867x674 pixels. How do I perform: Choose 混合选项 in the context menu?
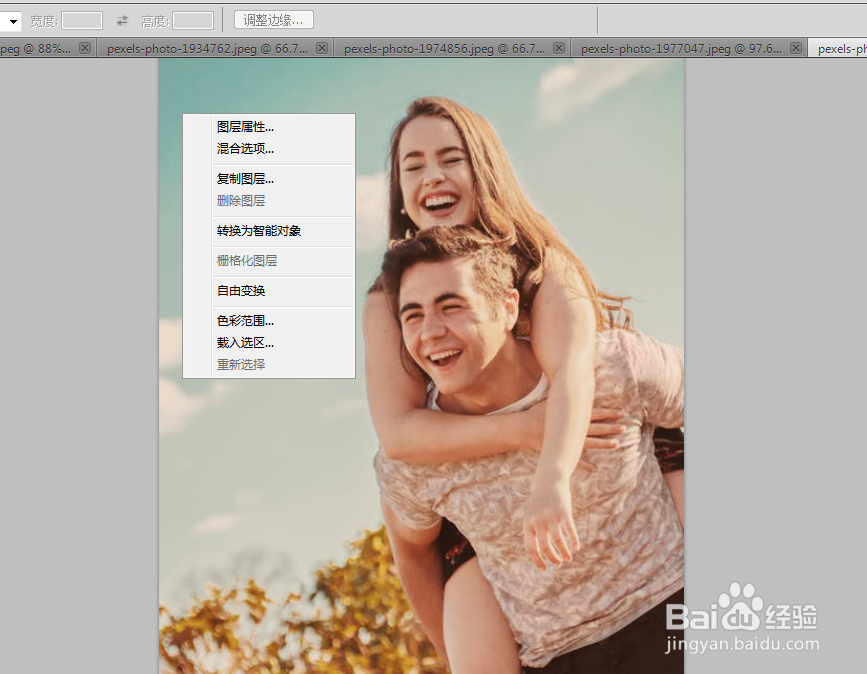(x=269, y=149)
